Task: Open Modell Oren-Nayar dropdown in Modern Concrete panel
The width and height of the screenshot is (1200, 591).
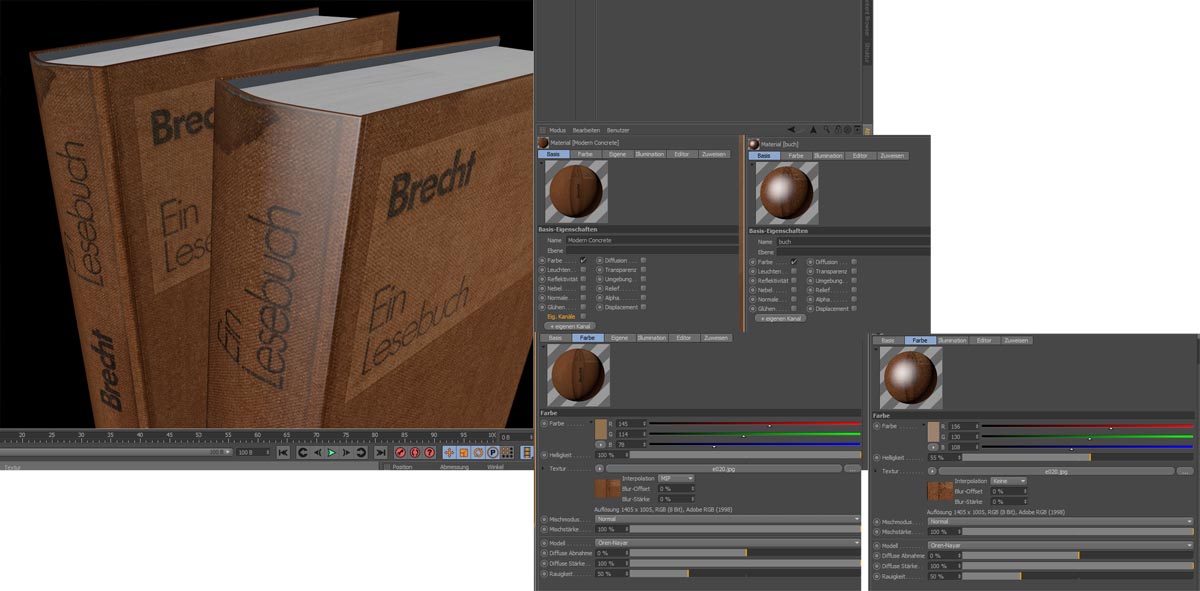Action: pyautogui.click(x=727, y=542)
